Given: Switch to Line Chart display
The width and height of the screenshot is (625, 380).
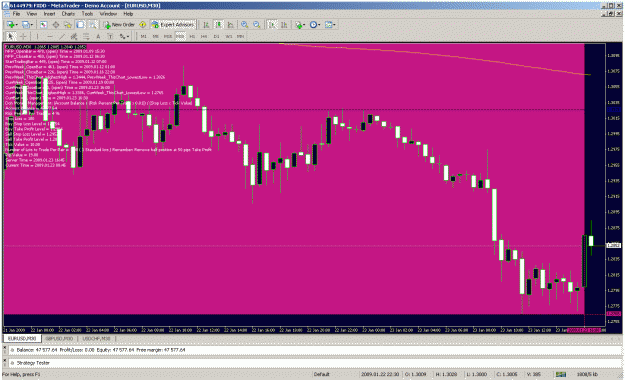Looking at the screenshot, I should 231,25.
